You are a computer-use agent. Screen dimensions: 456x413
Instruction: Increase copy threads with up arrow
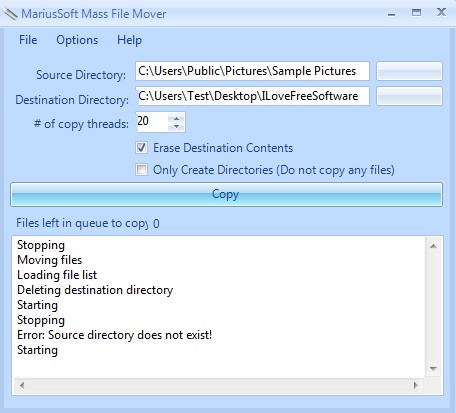[x=176, y=118]
